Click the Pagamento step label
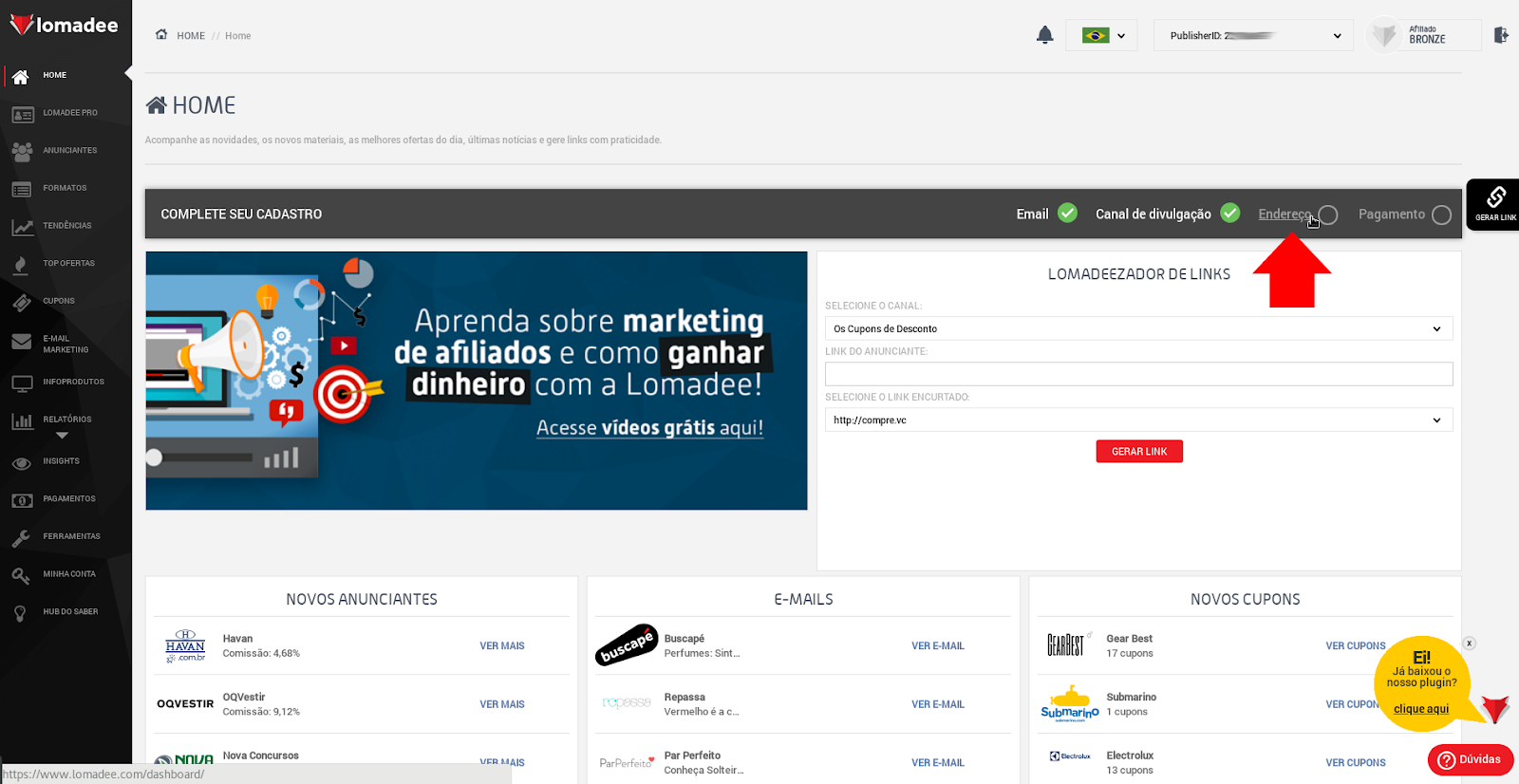The height and width of the screenshot is (784, 1519). (1391, 215)
